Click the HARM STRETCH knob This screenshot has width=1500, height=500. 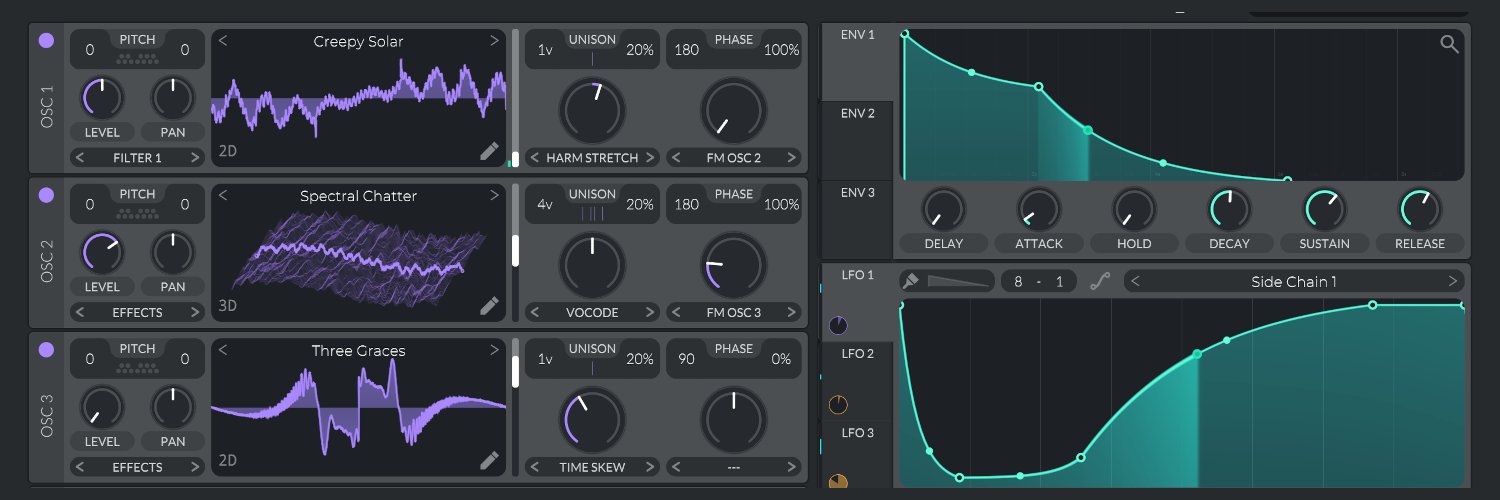tap(592, 110)
